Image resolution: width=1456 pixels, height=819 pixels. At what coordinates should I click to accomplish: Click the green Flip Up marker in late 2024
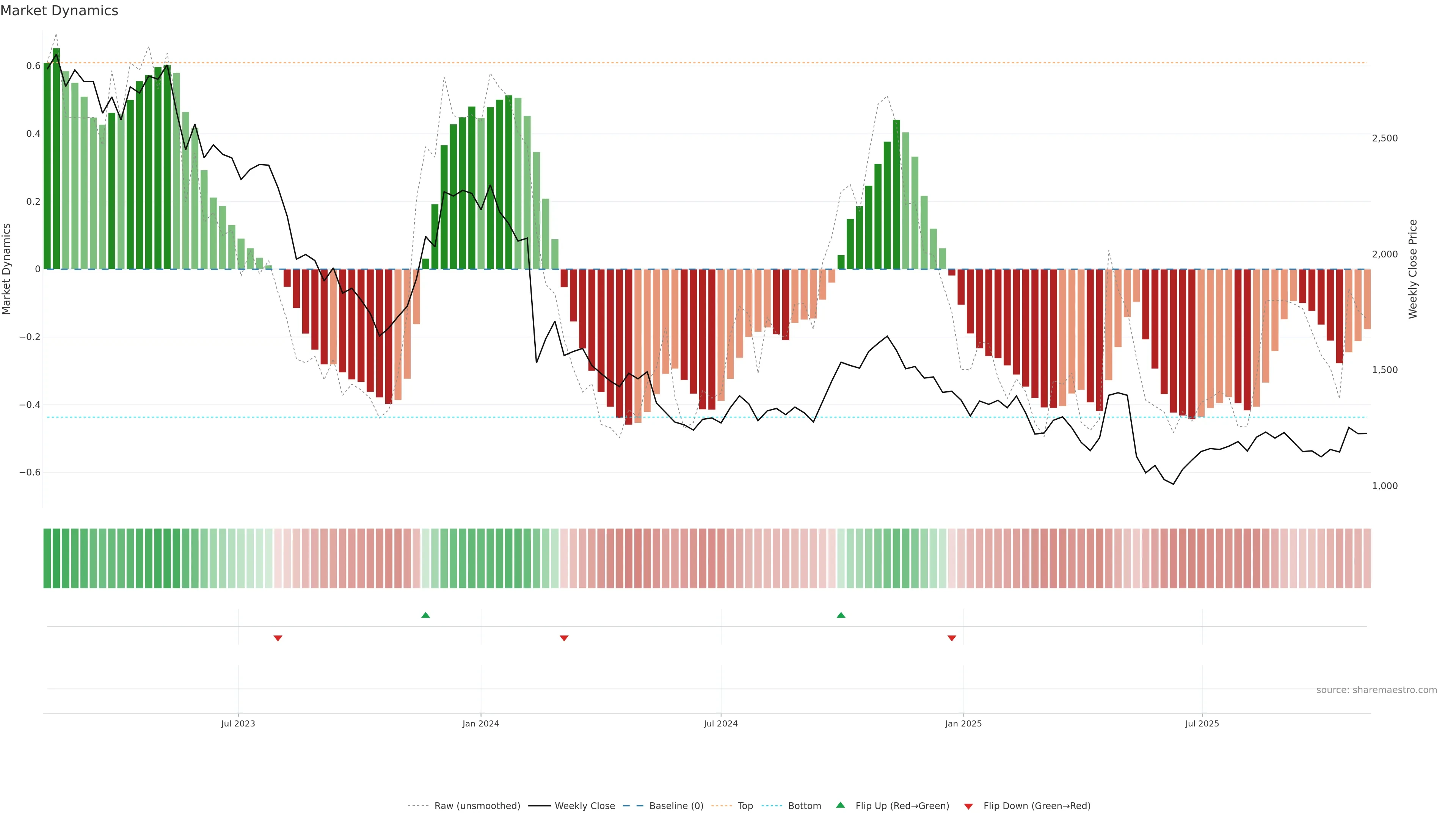(841, 615)
